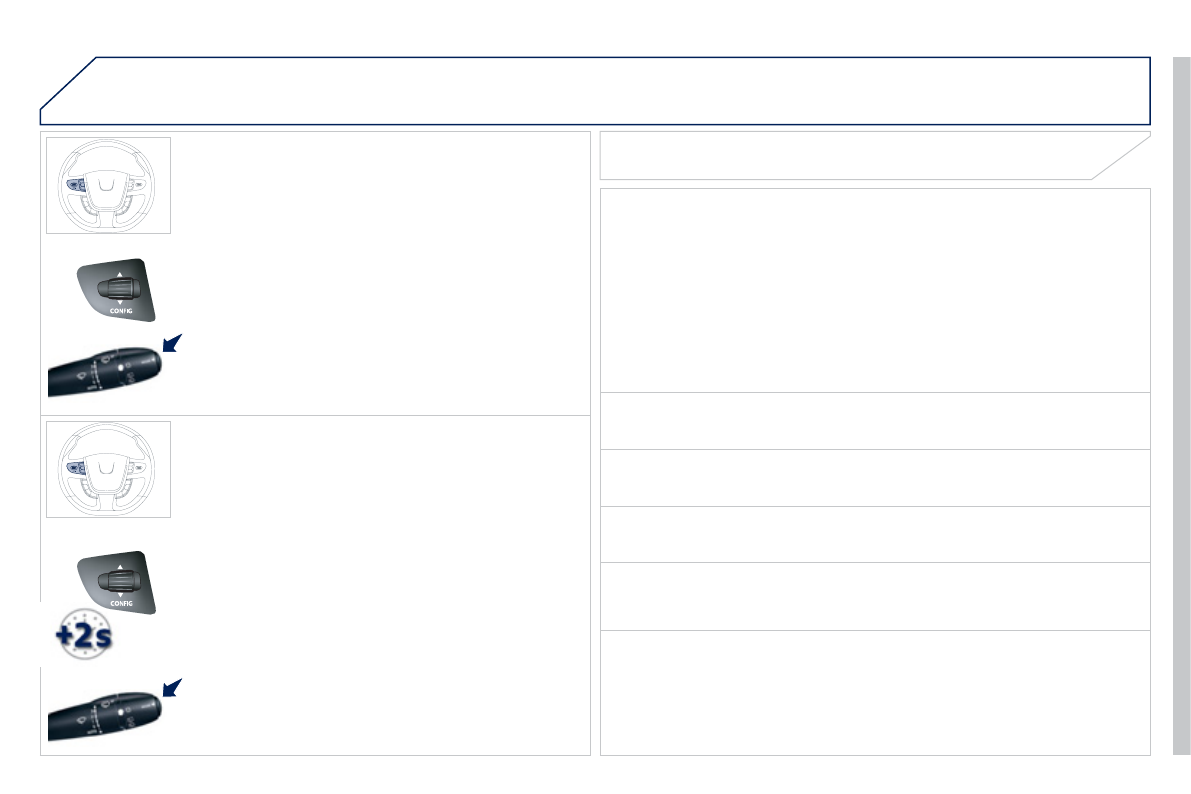Screen dimensions: 1191x794
Task: Click the lower blue arrow near stalk tip
Action: pyautogui.click(x=171, y=686)
